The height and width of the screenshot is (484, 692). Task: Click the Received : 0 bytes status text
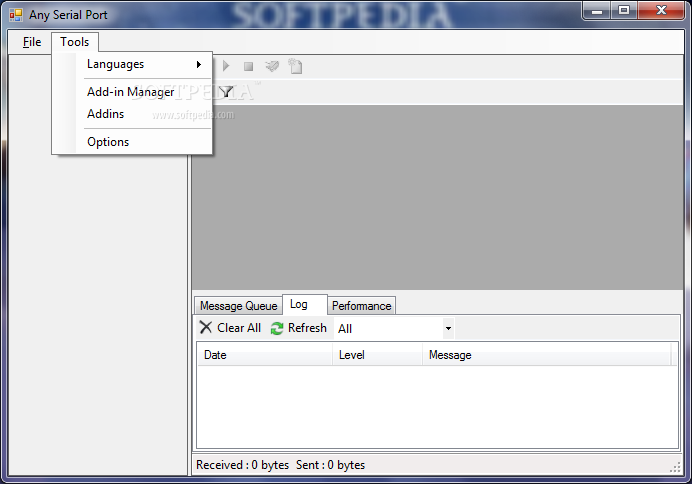pos(242,465)
